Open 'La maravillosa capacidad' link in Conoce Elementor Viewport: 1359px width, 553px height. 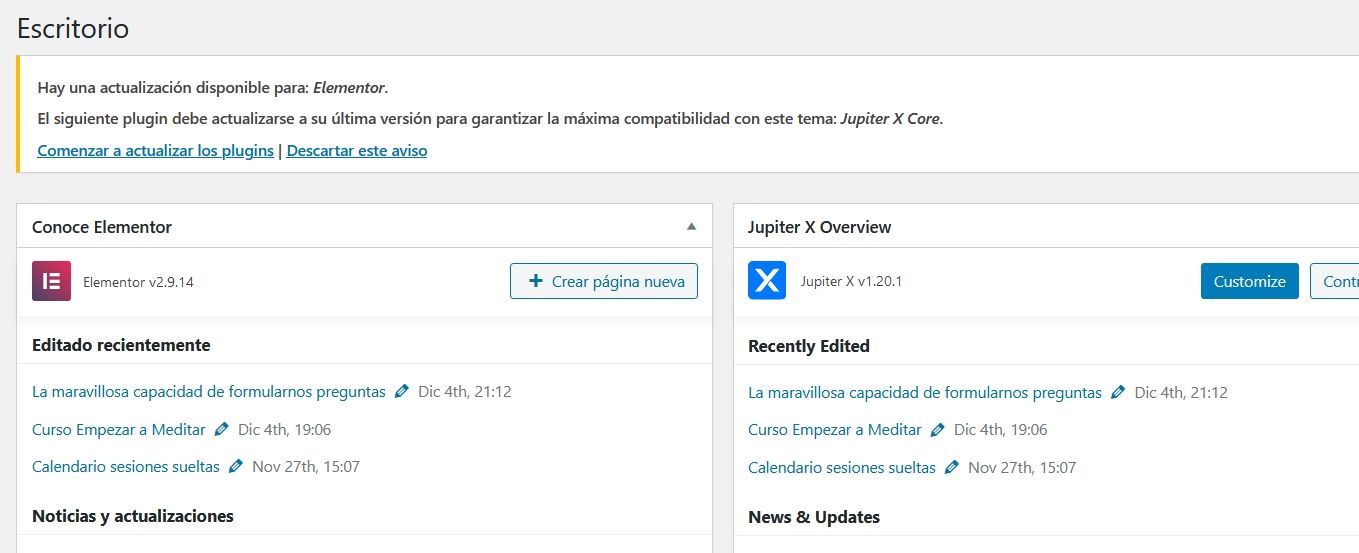(209, 392)
